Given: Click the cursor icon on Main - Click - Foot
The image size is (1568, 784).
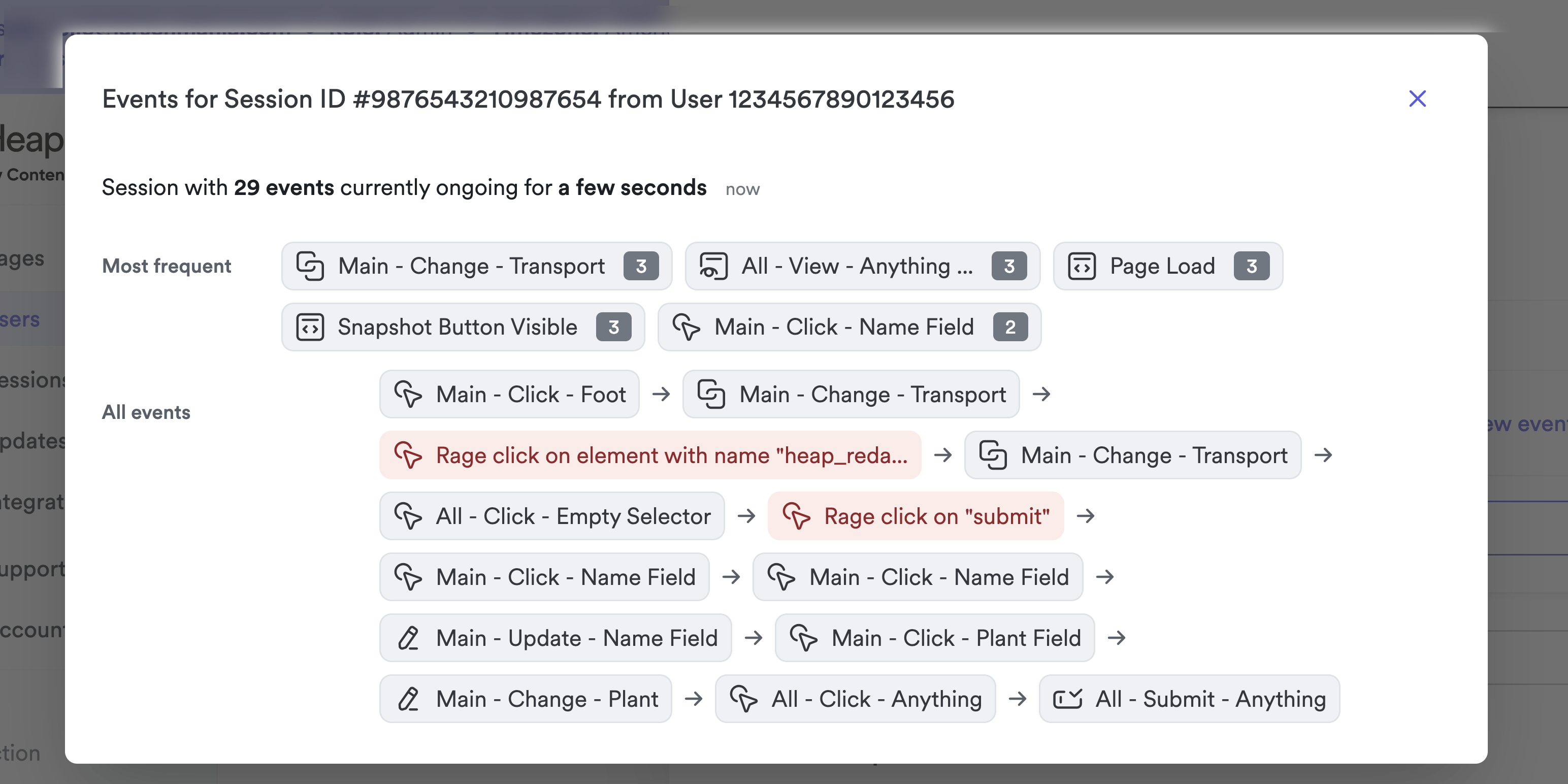Looking at the screenshot, I should tap(408, 395).
